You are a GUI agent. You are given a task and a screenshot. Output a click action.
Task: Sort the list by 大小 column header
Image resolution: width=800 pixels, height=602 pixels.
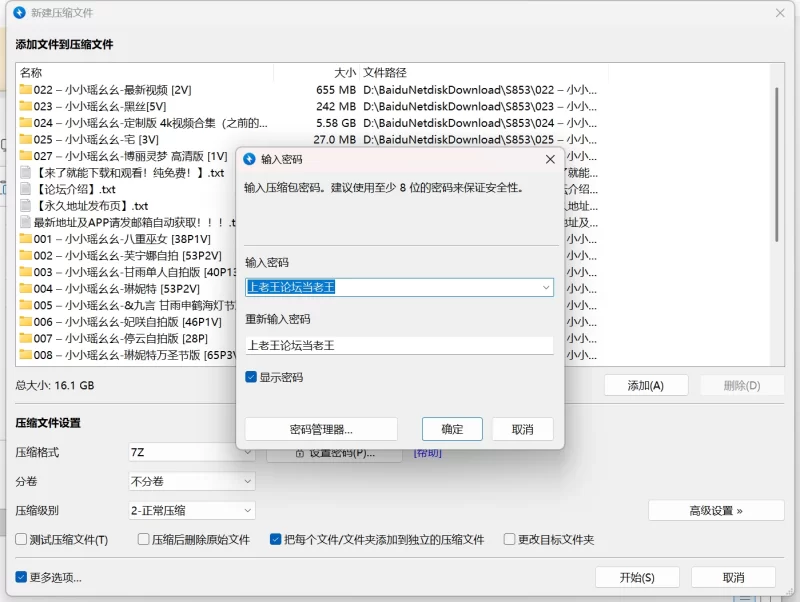[344, 73]
